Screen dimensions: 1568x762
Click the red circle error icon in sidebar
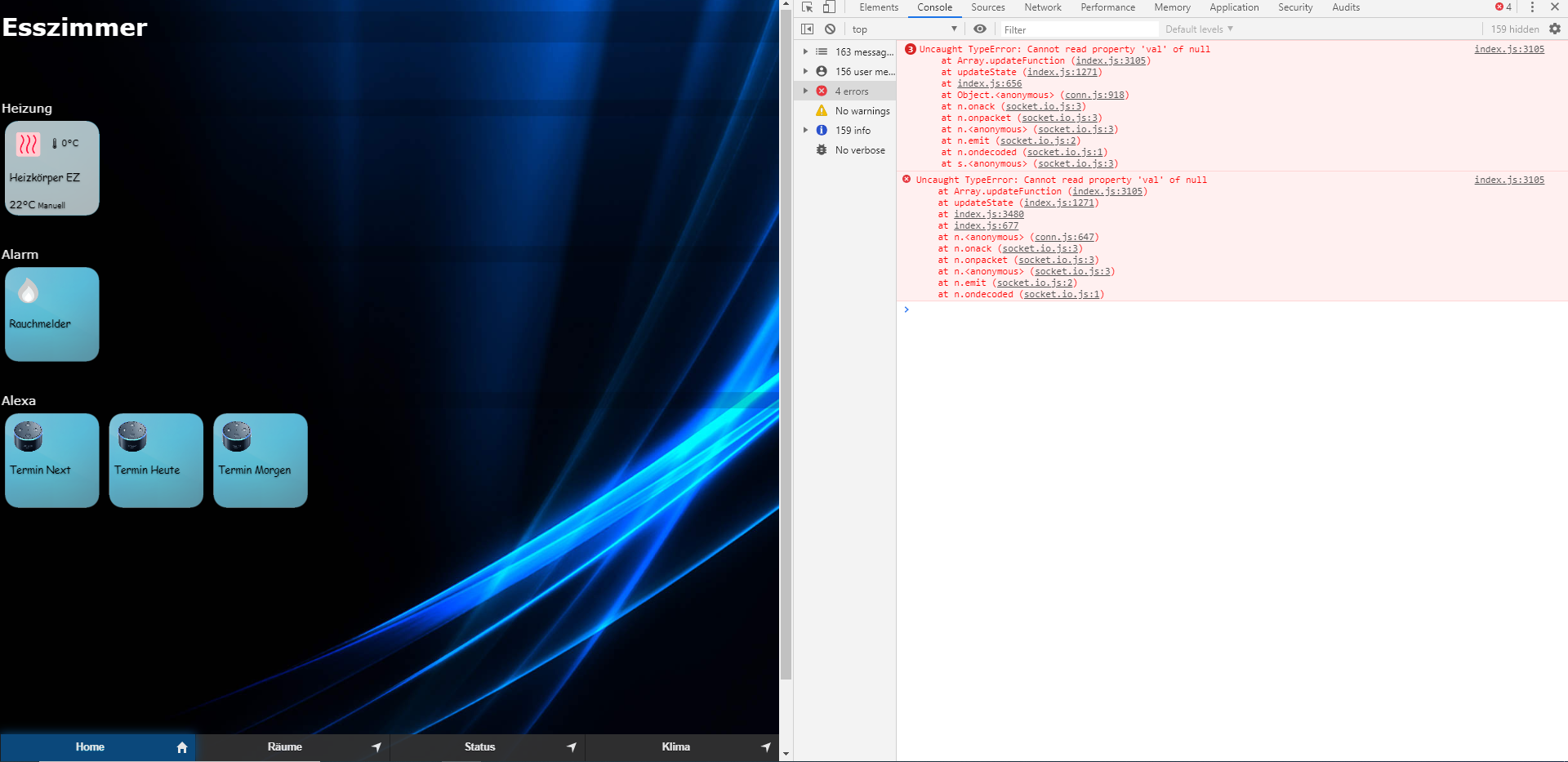pos(822,91)
